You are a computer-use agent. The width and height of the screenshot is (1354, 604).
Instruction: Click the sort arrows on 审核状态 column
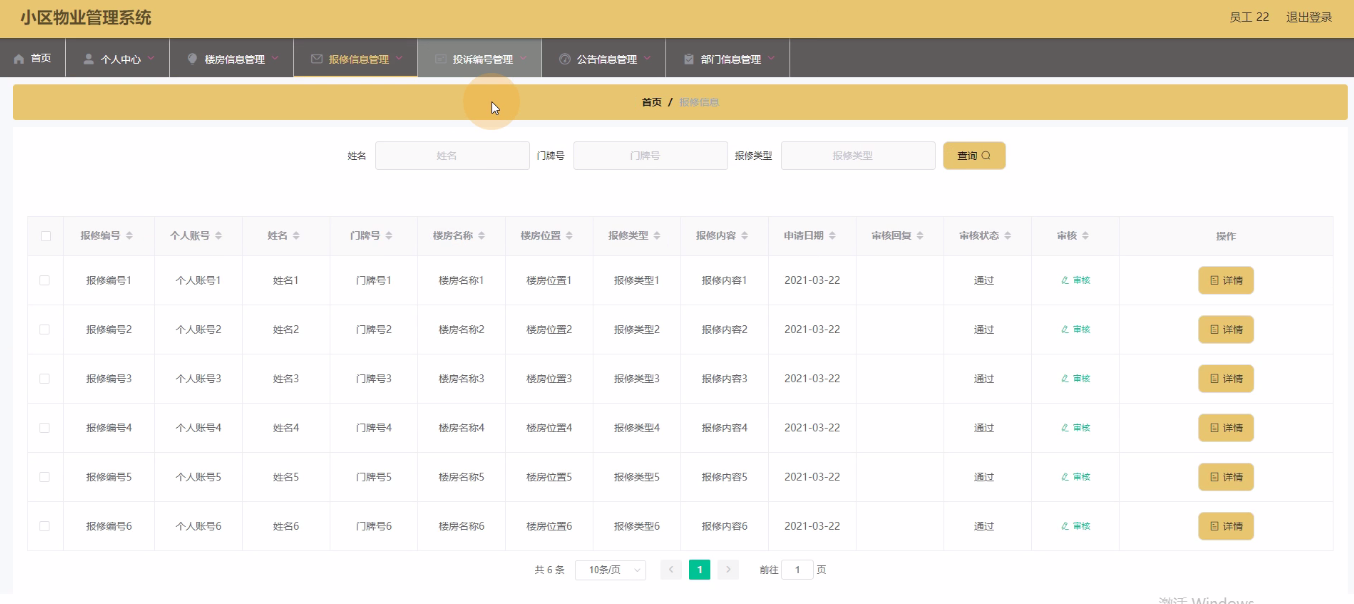1008,236
